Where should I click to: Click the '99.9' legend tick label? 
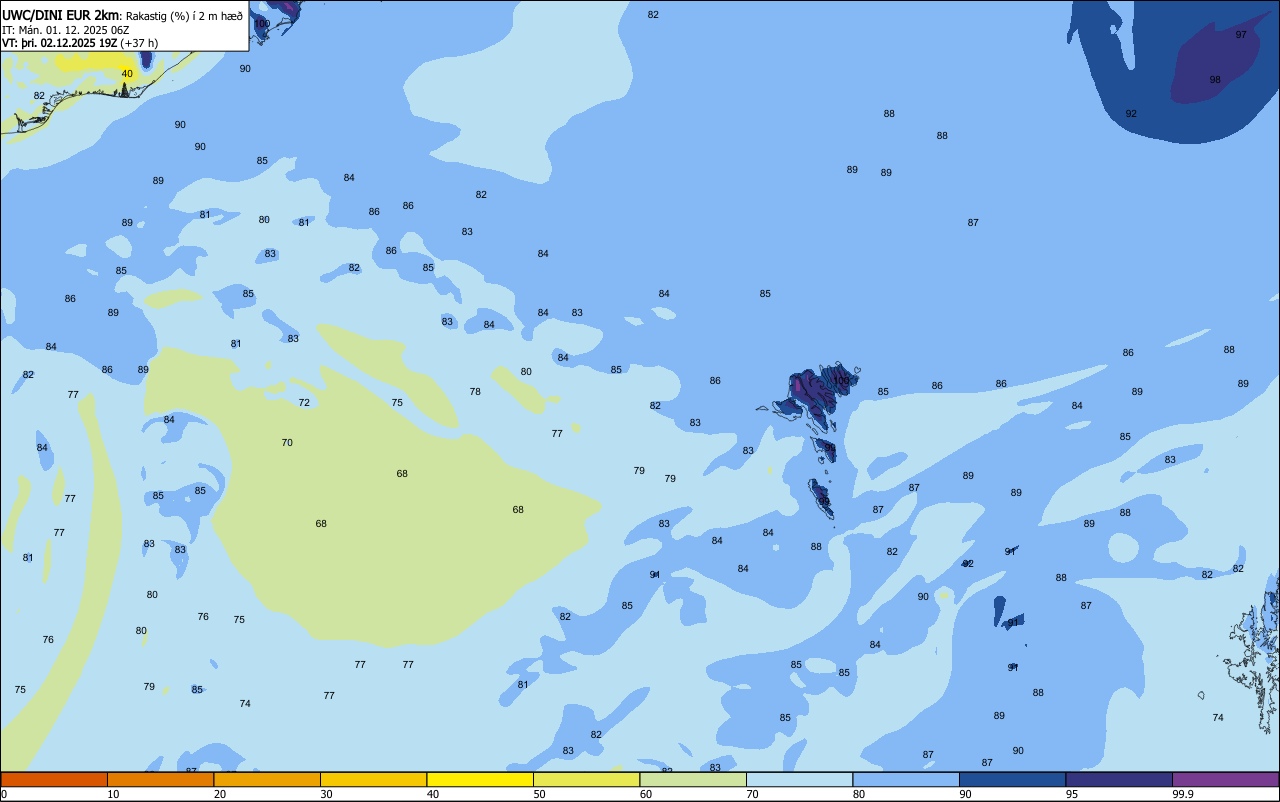(1182, 794)
